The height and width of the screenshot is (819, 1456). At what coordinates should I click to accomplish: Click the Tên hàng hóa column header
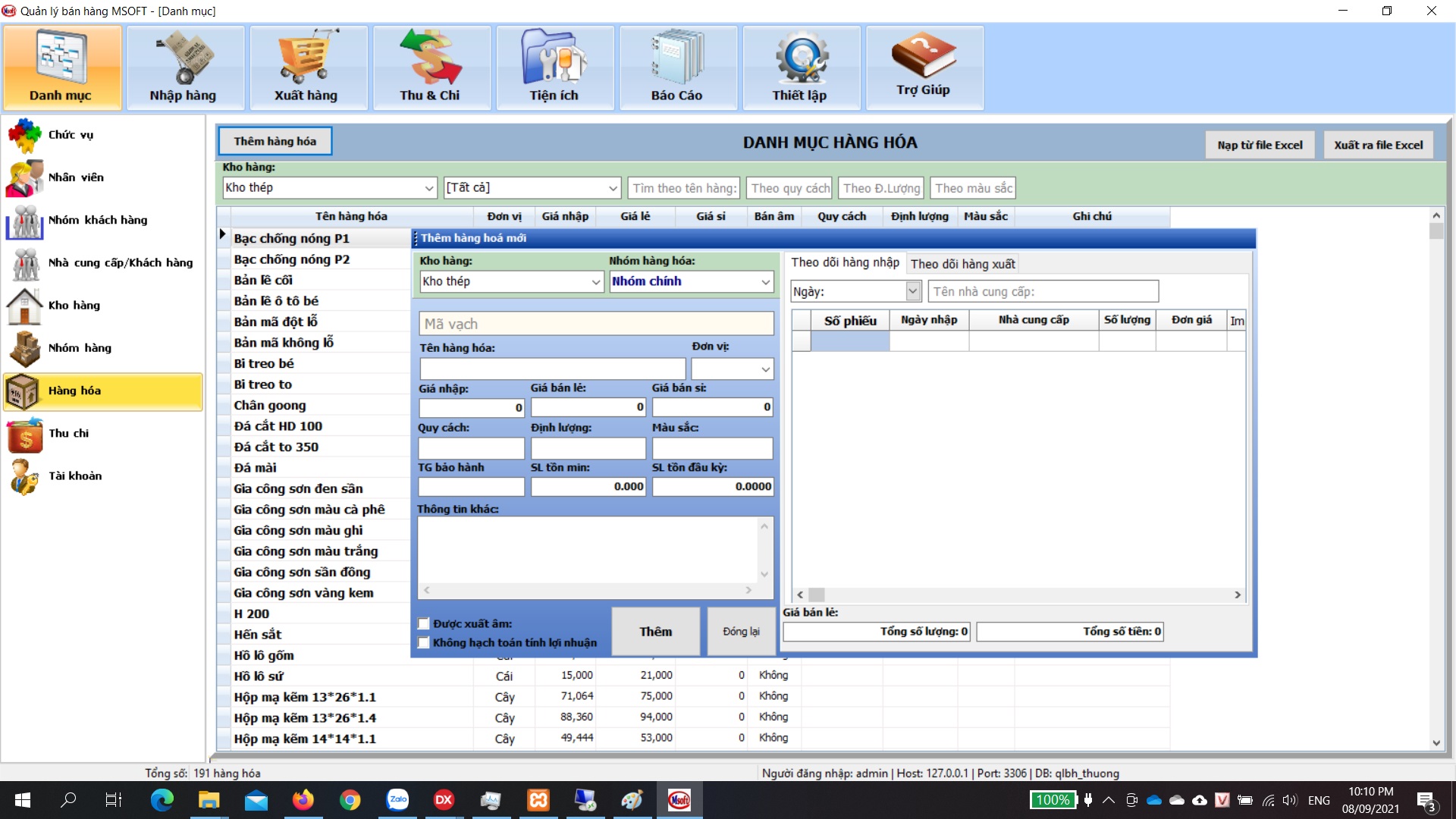pos(351,216)
